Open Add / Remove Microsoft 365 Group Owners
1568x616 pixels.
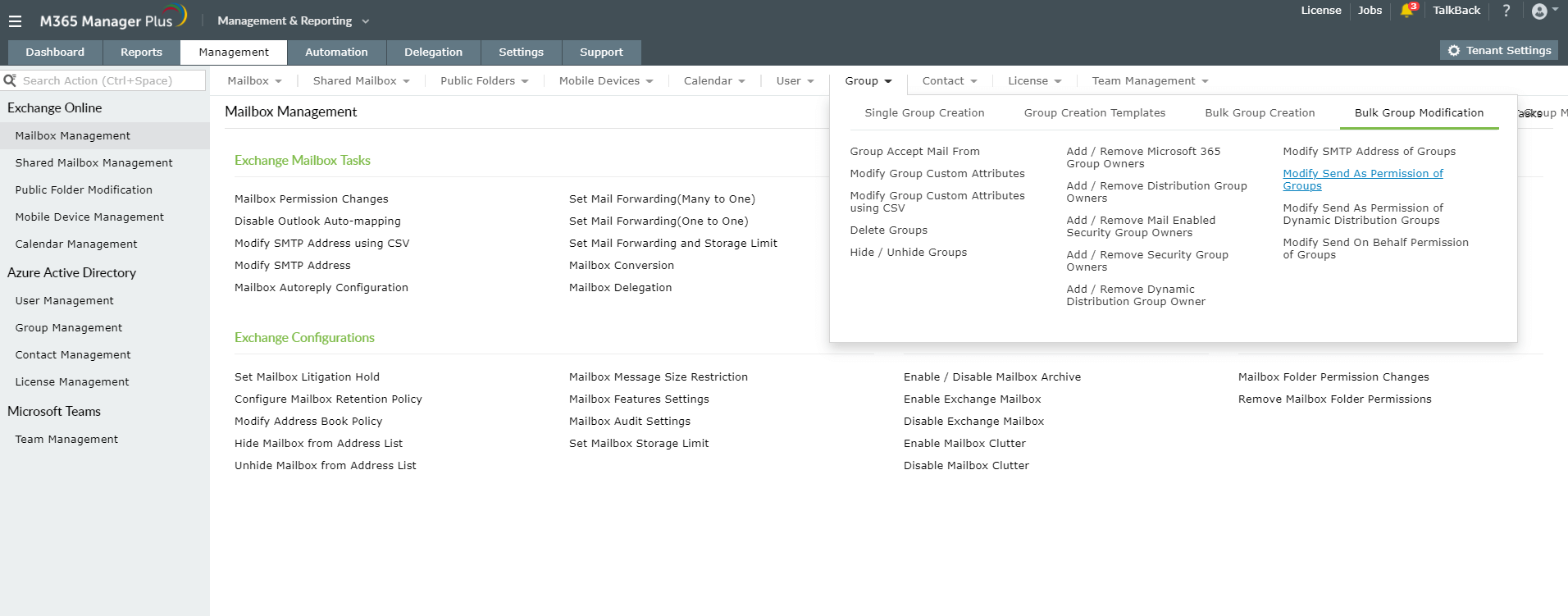coord(1143,157)
